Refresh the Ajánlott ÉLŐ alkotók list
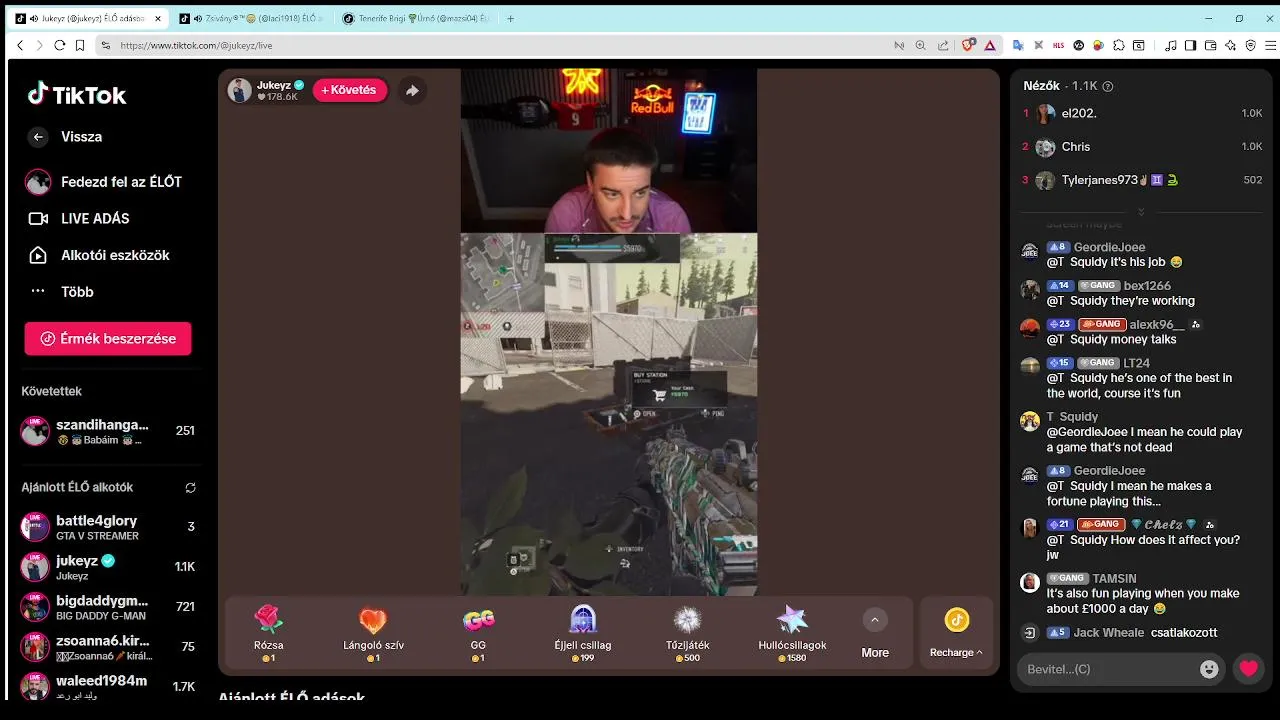 (190, 488)
